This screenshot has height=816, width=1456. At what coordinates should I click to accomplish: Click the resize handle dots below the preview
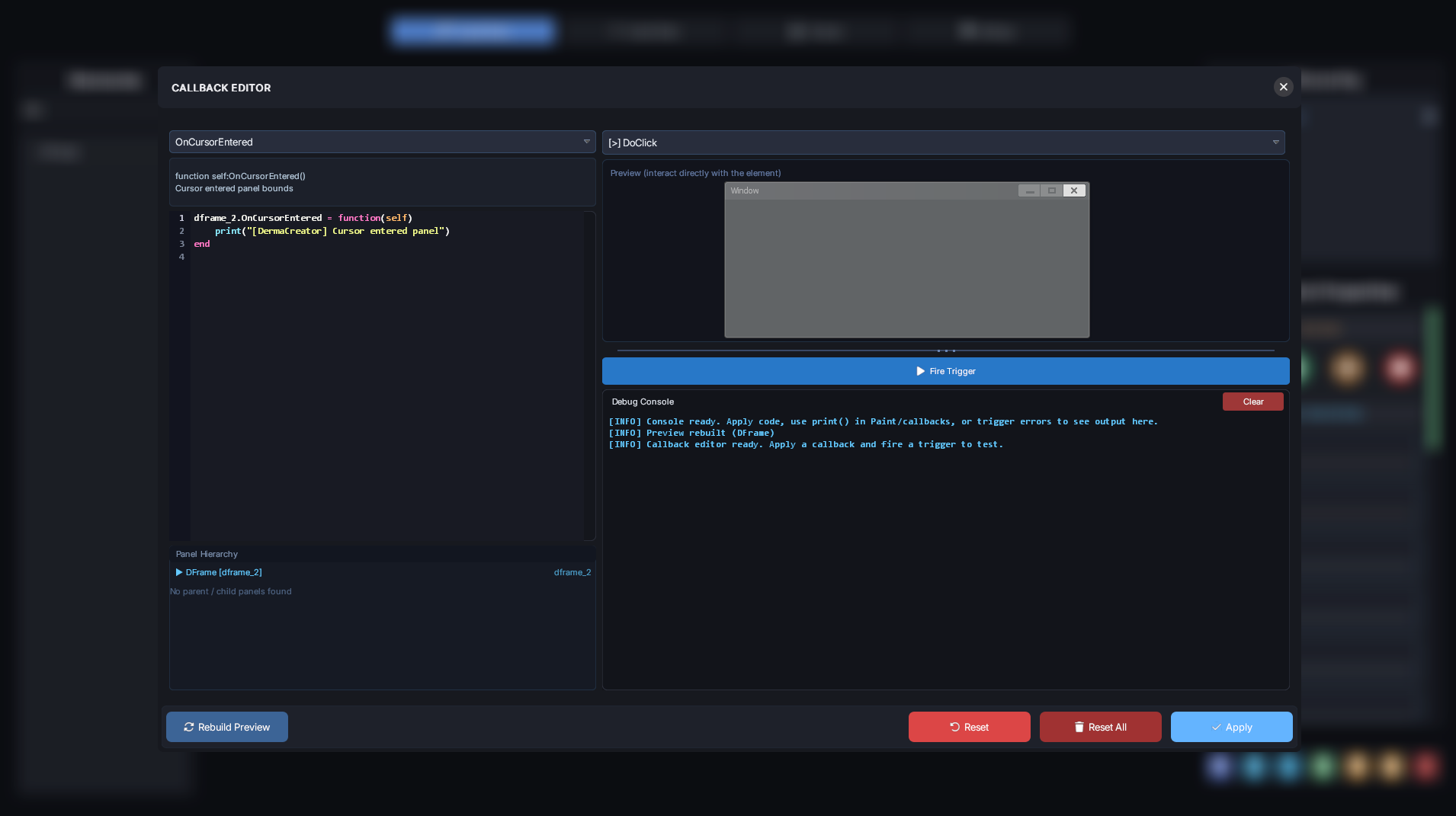(944, 350)
